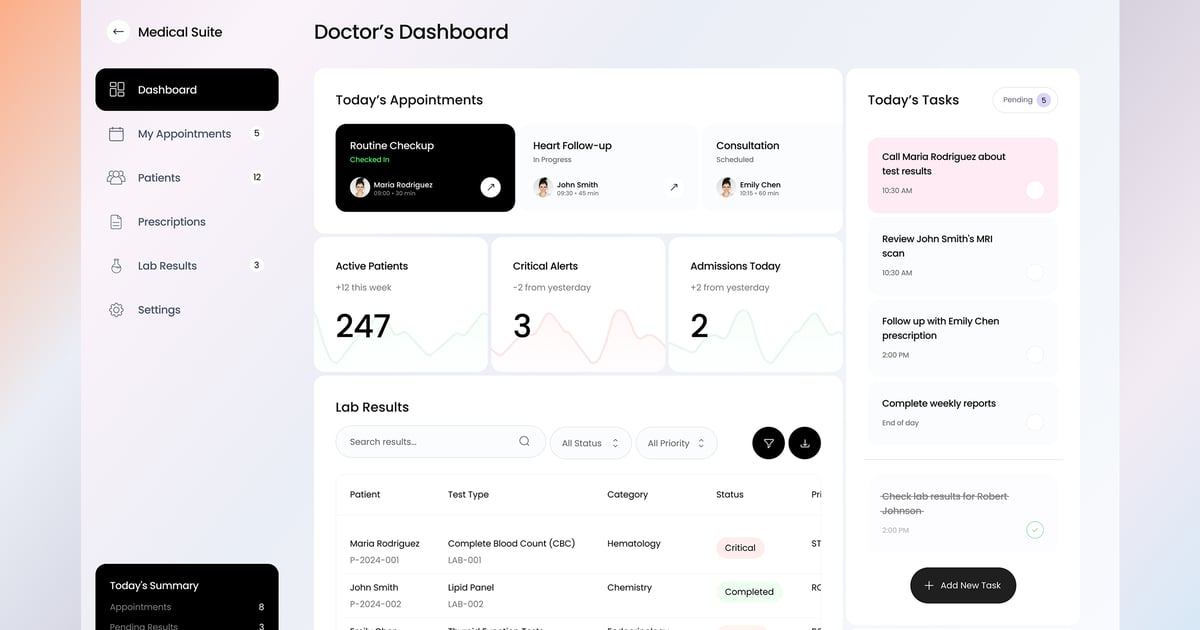The width and height of the screenshot is (1200, 630).
Task: Click the Pending tasks filter pill
Action: (1025, 100)
